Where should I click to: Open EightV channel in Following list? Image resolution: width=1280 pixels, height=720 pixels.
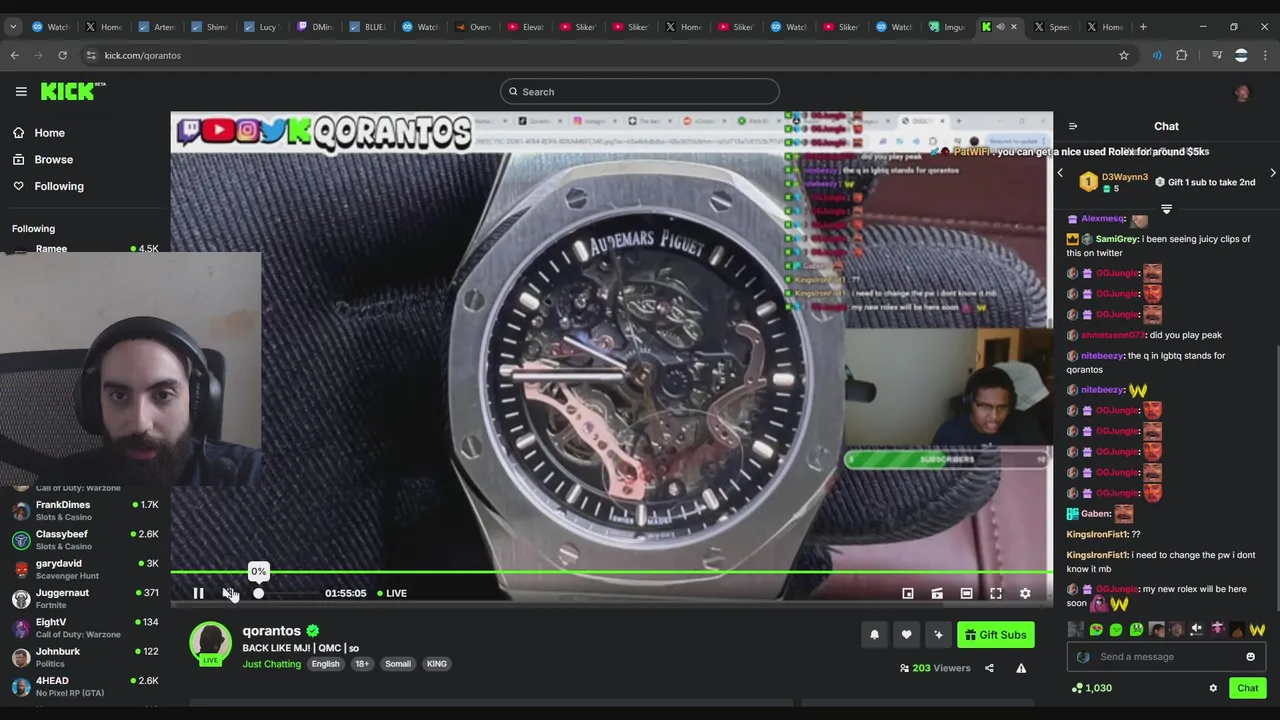(x=85, y=628)
